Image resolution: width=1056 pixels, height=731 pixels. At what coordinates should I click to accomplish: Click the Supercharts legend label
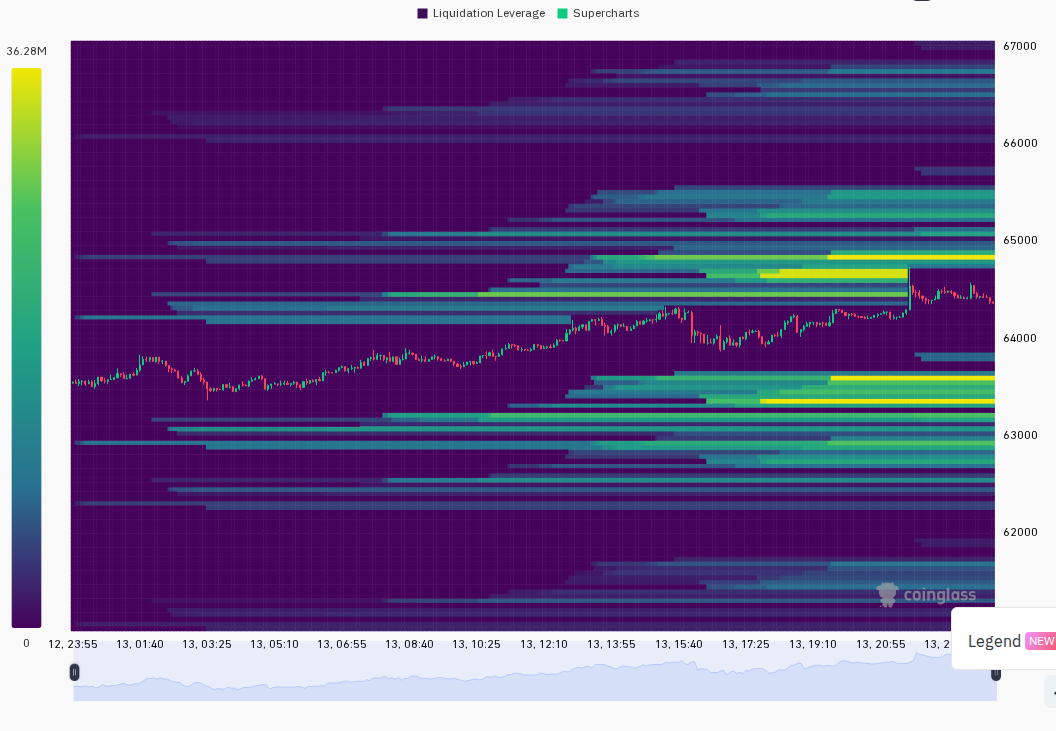pos(606,13)
